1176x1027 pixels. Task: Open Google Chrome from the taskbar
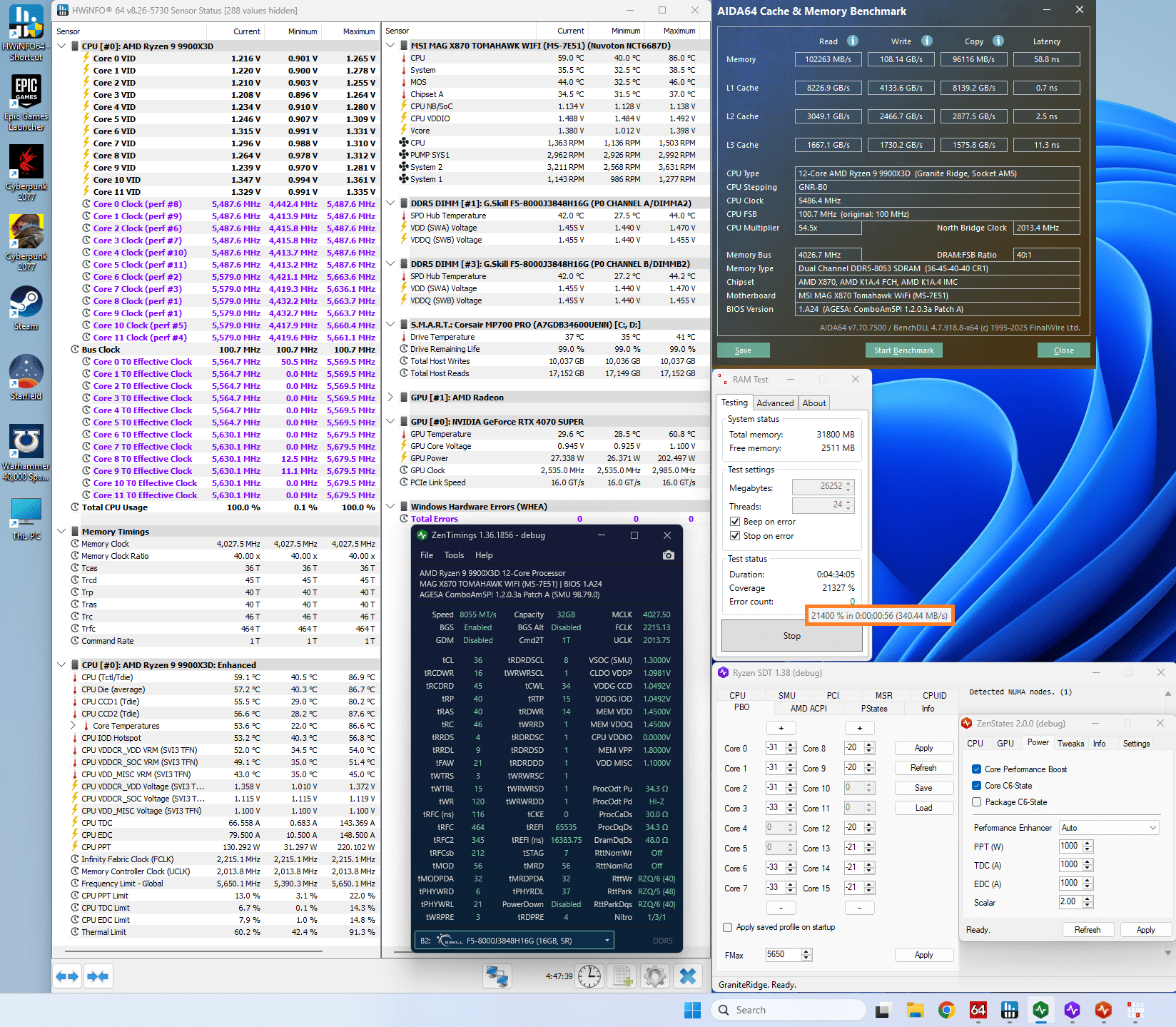[947, 1010]
